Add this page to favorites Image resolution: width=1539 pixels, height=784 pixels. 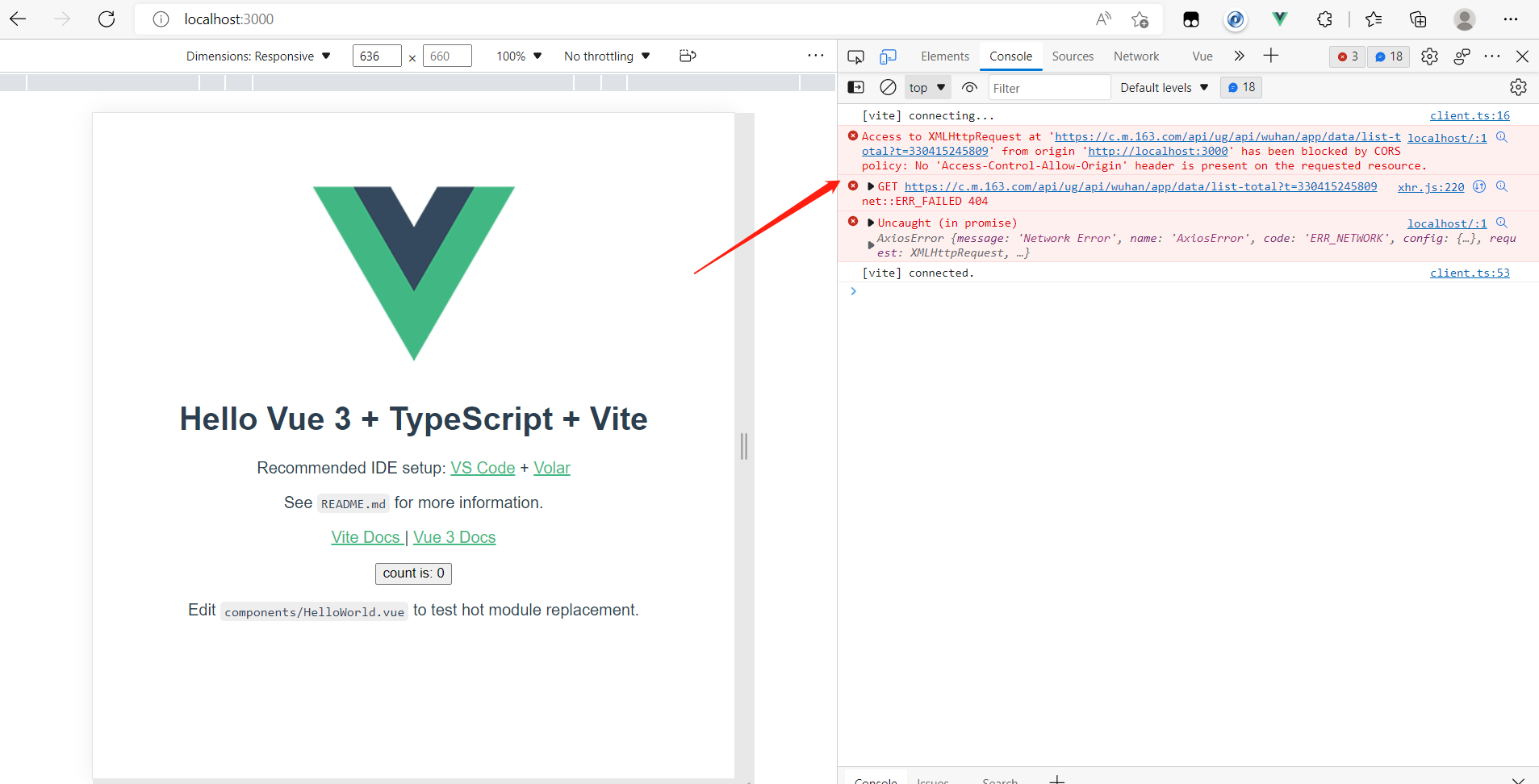[1140, 19]
